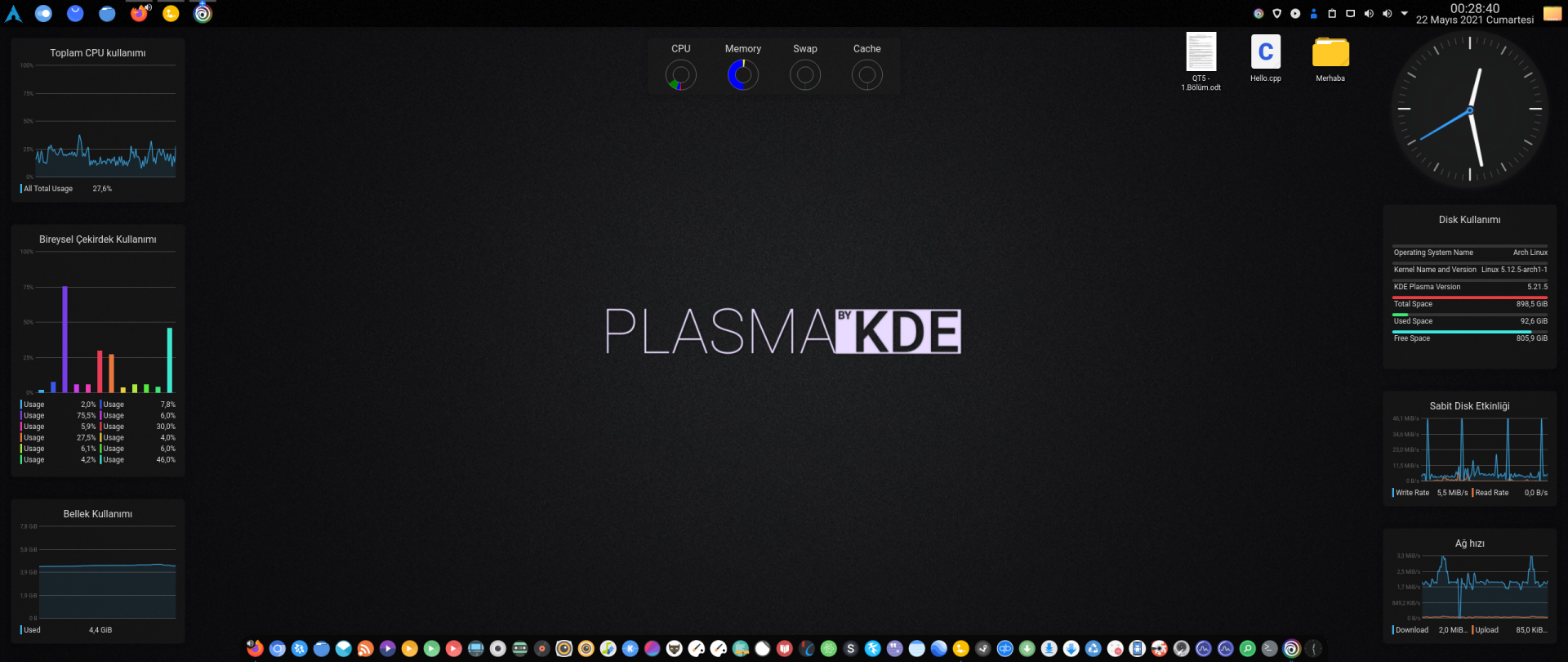Select the QT5 - 1.Bölüm.odt desktop file

[x=1201, y=61]
